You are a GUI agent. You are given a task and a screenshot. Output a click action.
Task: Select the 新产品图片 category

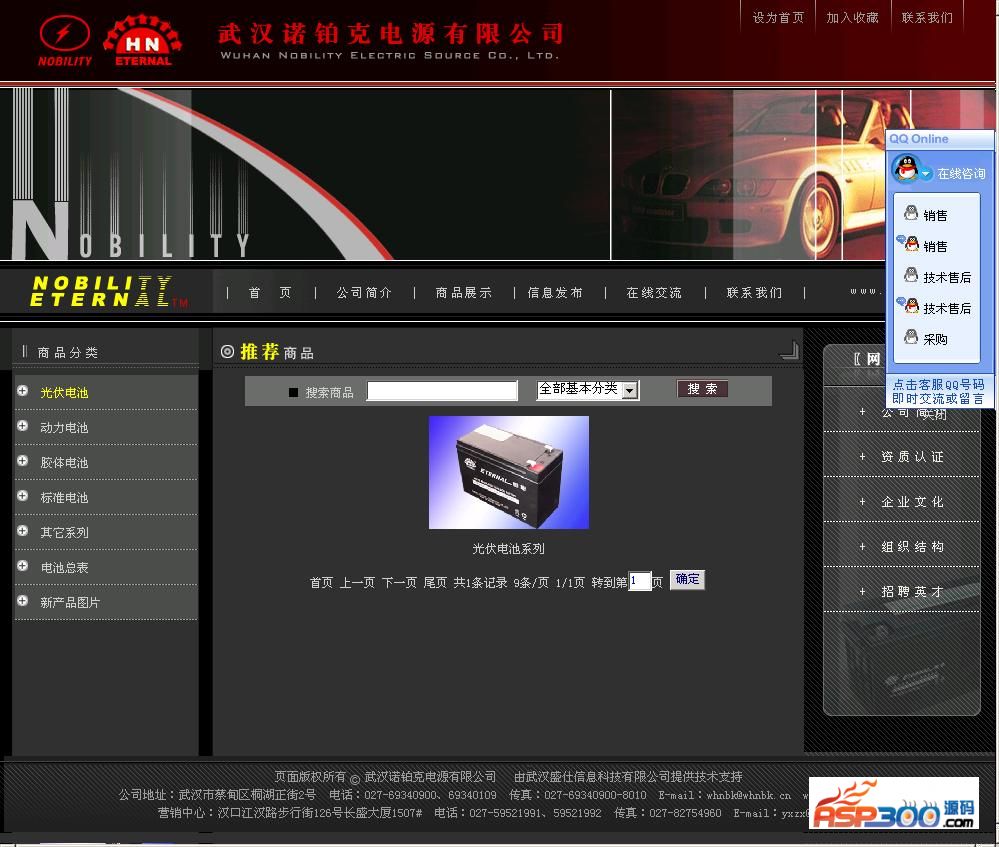70,603
